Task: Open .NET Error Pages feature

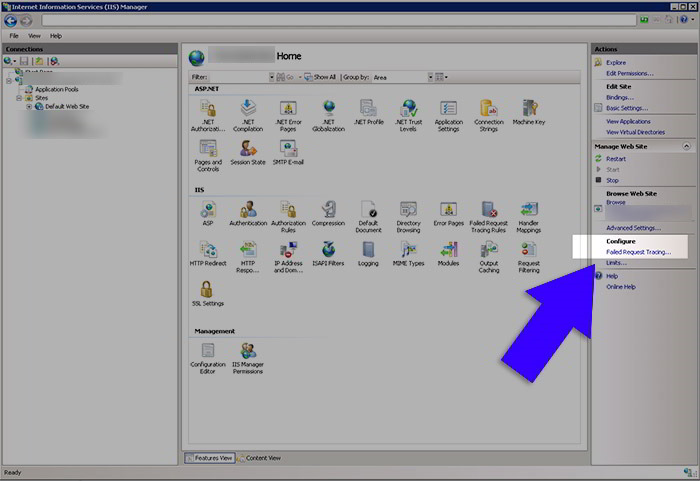Action: (288, 115)
